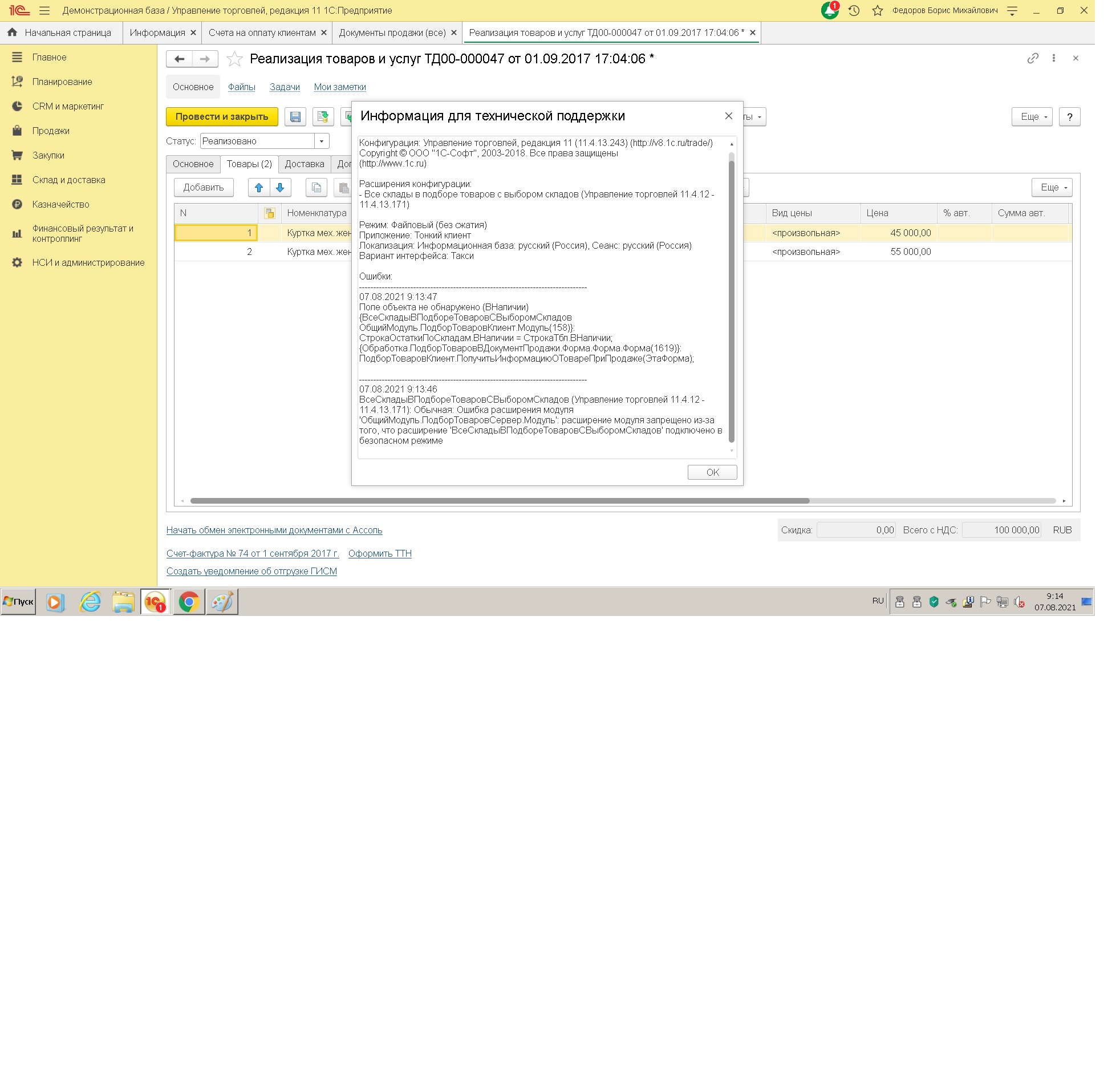Sort by Вид цены column header
The height and width of the screenshot is (1086, 1120).
tap(813, 213)
